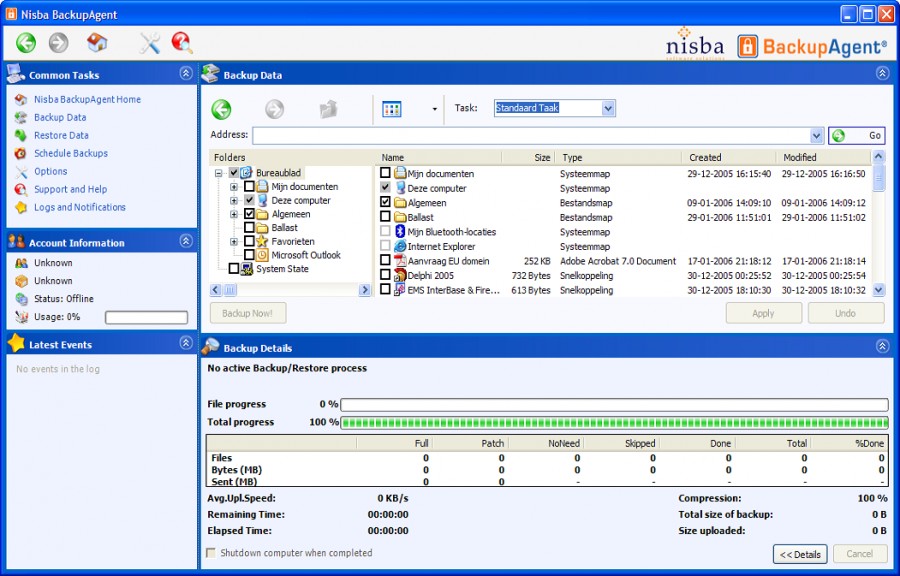Open the Support and Help link

click(x=71, y=189)
